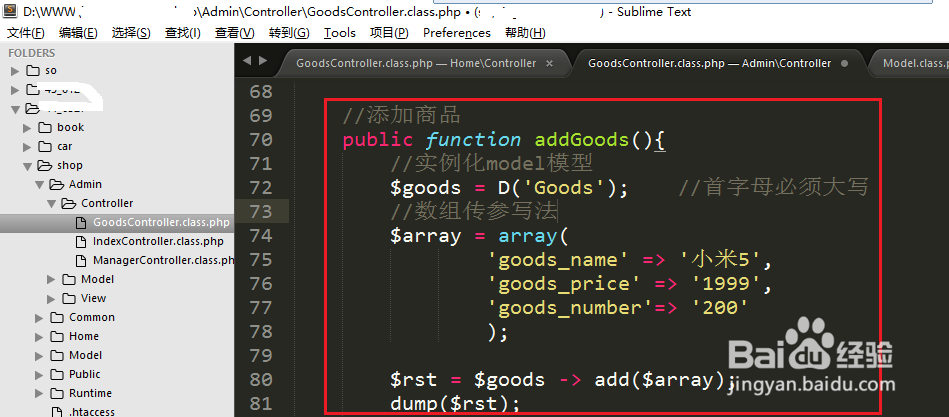Open the 项目(P) menu
Screen dimensions: 949x417
click(389, 33)
